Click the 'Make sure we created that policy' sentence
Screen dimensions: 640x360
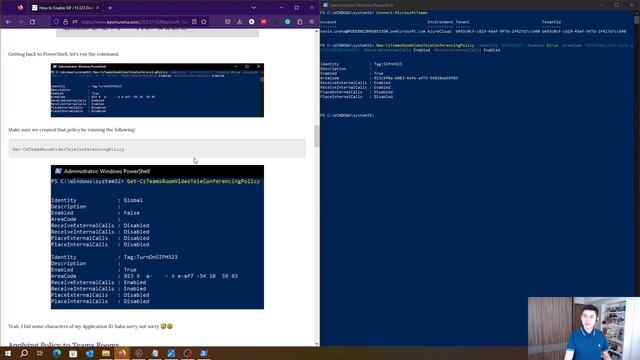72,130
